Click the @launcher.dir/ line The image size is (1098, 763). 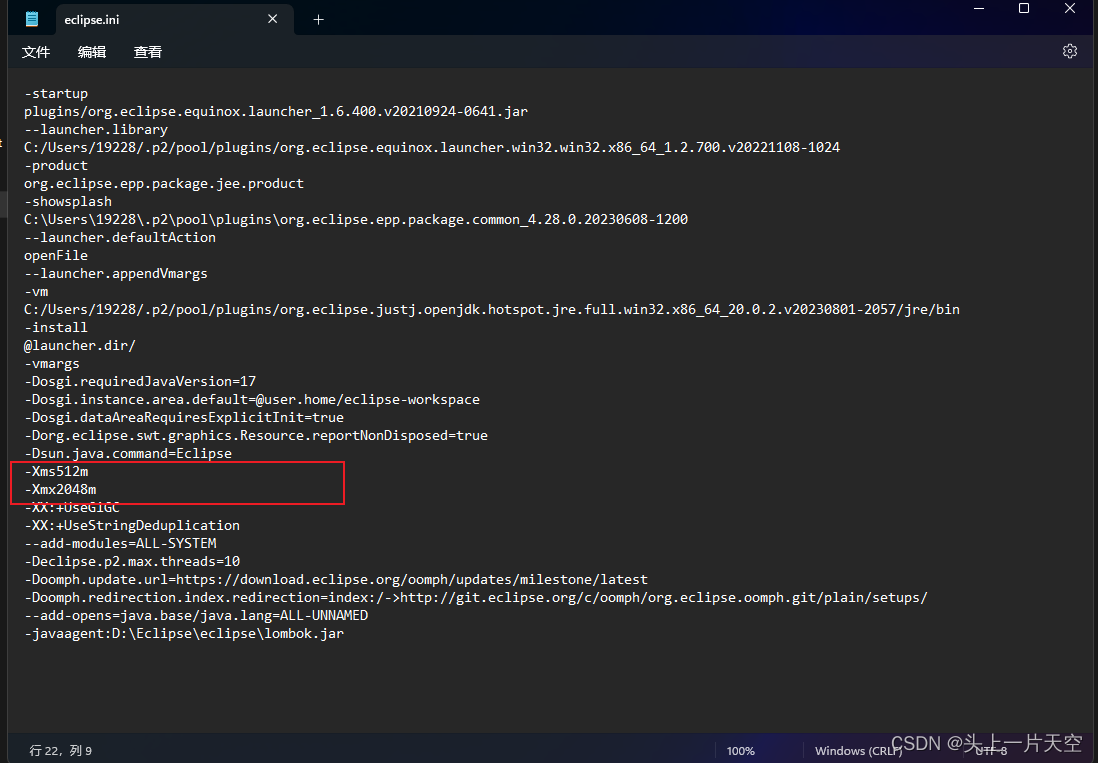80,346
